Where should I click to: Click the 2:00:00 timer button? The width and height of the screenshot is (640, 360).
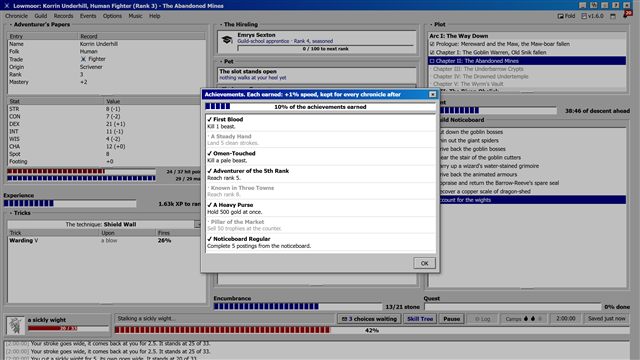click(x=565, y=318)
